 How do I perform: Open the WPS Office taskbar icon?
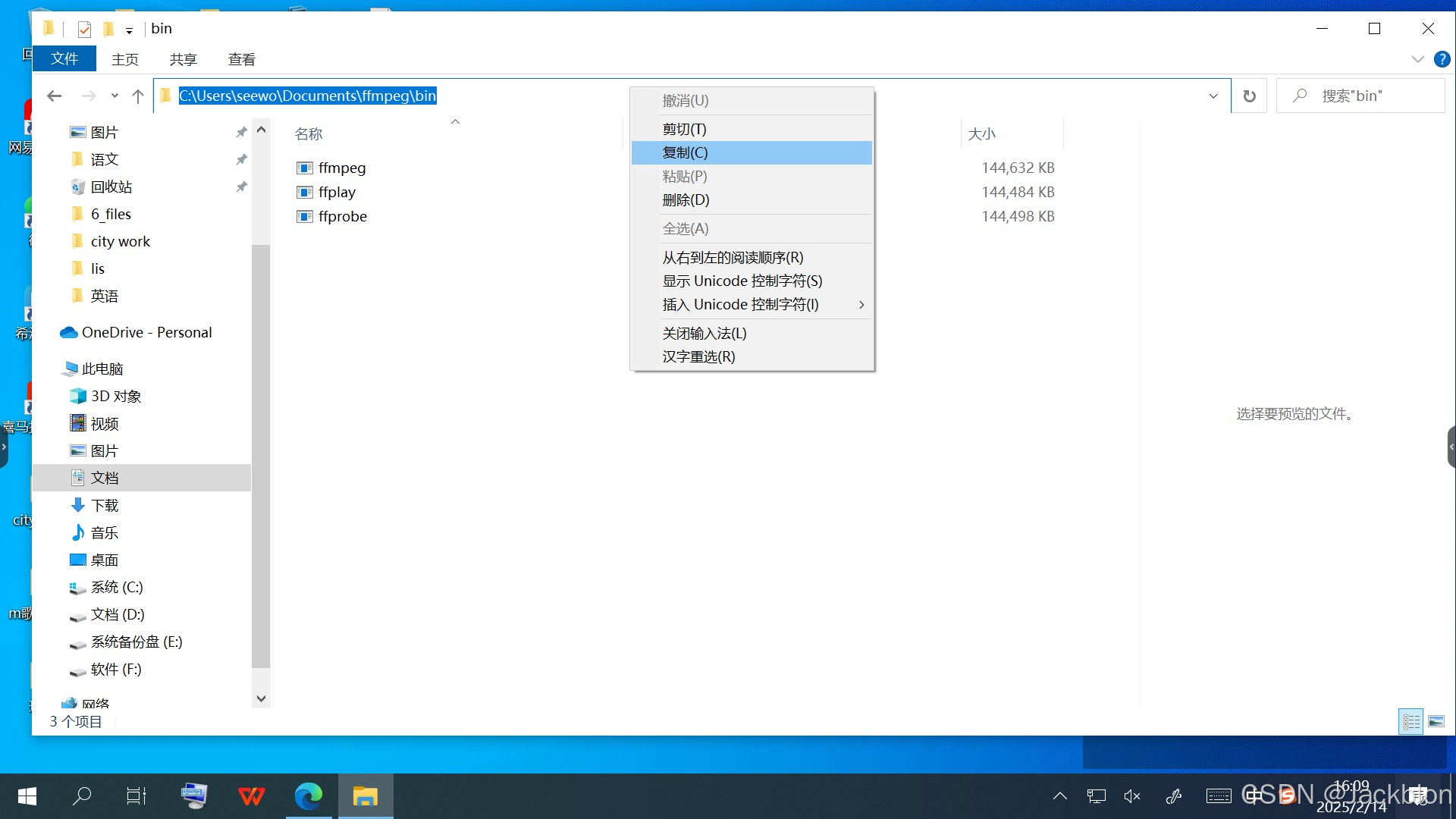(251, 795)
